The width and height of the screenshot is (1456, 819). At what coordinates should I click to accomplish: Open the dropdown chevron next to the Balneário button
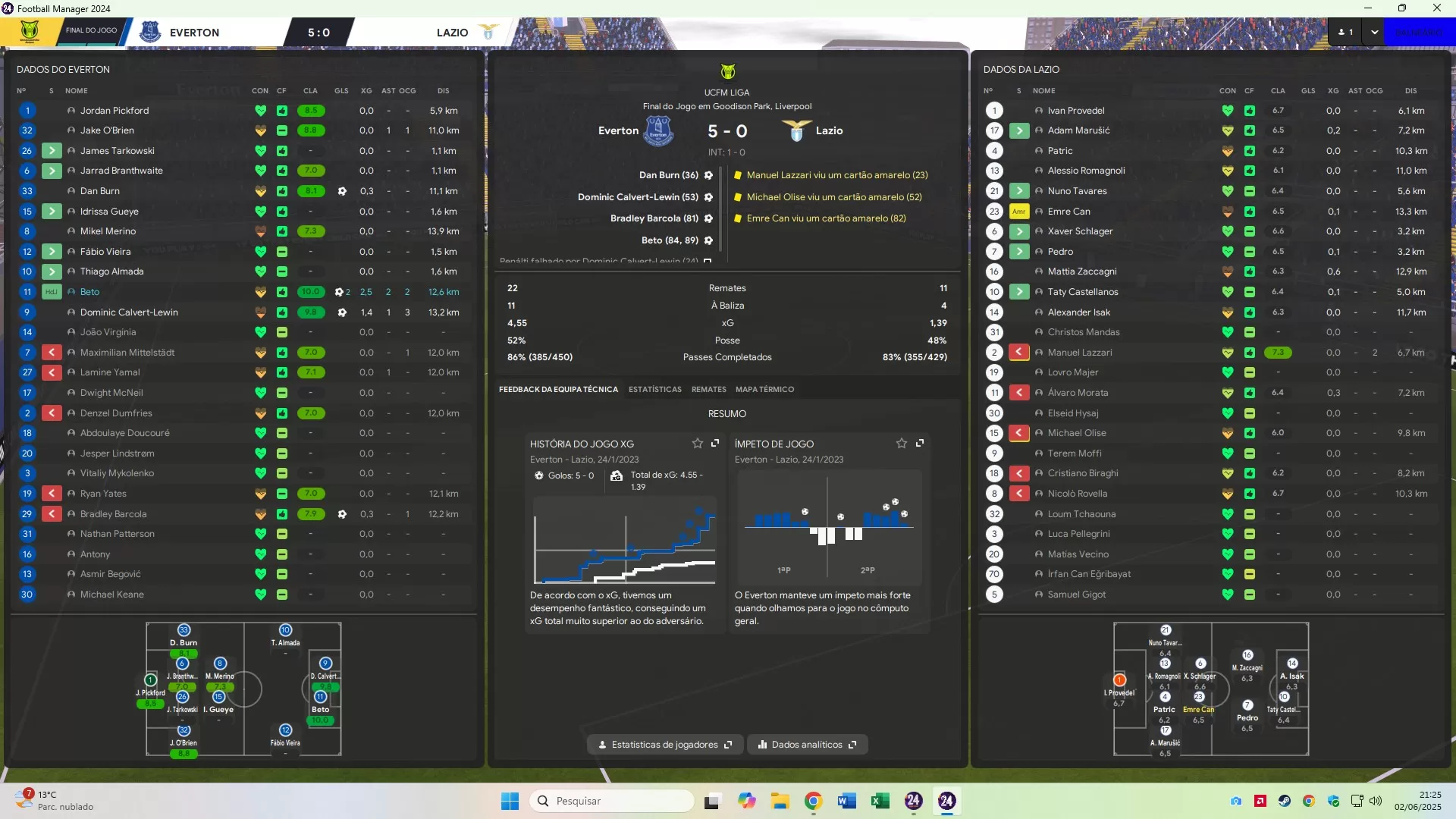1374,32
